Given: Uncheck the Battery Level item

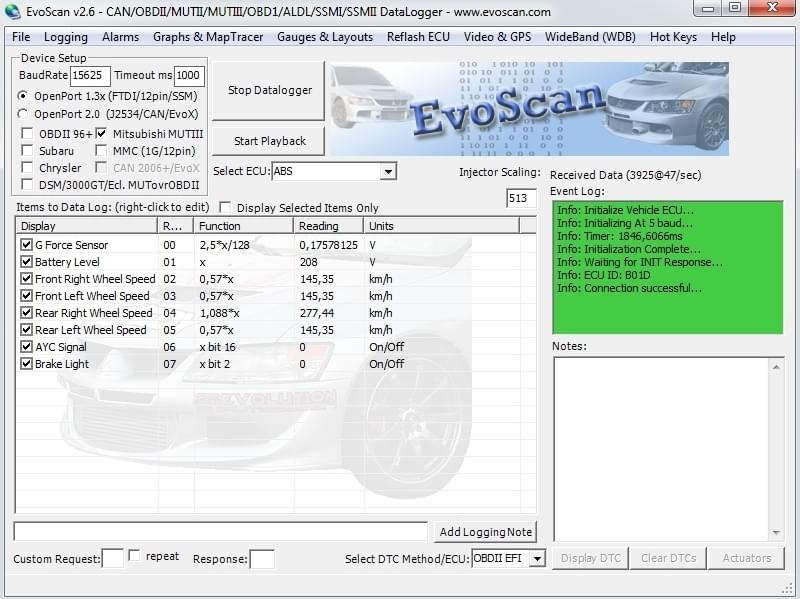Looking at the screenshot, I should [26, 262].
